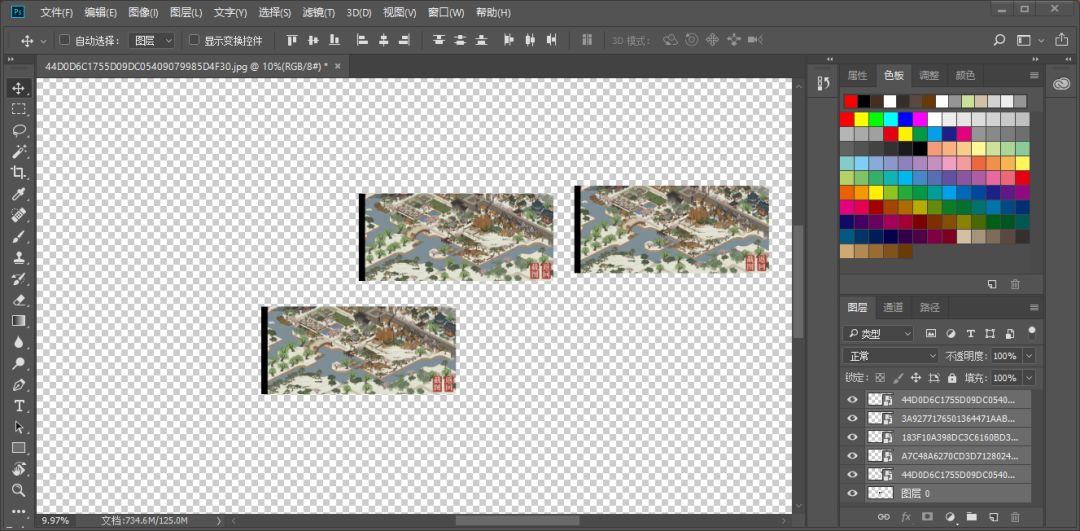The height and width of the screenshot is (531, 1080).
Task: Select the Path Selection tool
Action: pos(19,426)
